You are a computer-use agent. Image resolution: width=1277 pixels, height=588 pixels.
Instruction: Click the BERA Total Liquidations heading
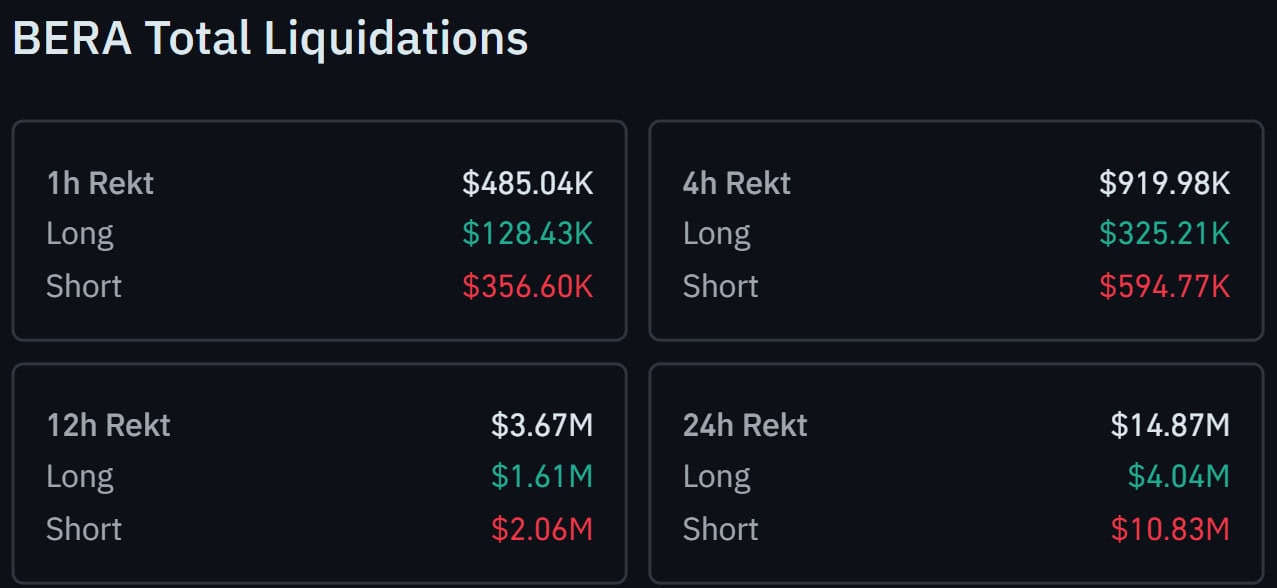pyautogui.click(x=270, y=40)
